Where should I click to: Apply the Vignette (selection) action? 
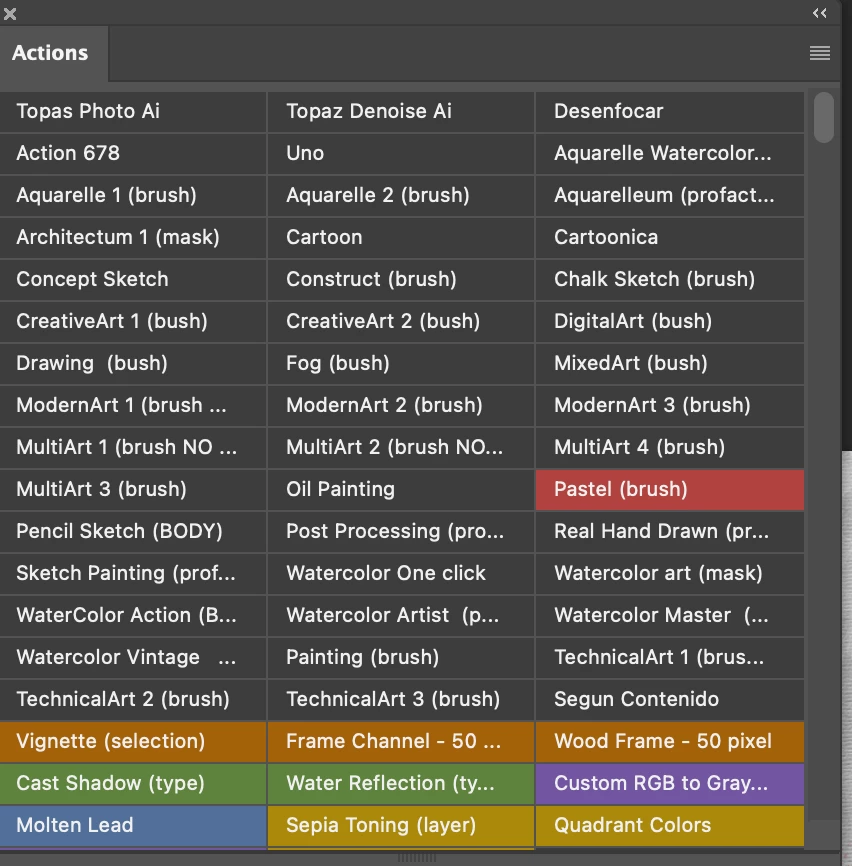coord(133,741)
